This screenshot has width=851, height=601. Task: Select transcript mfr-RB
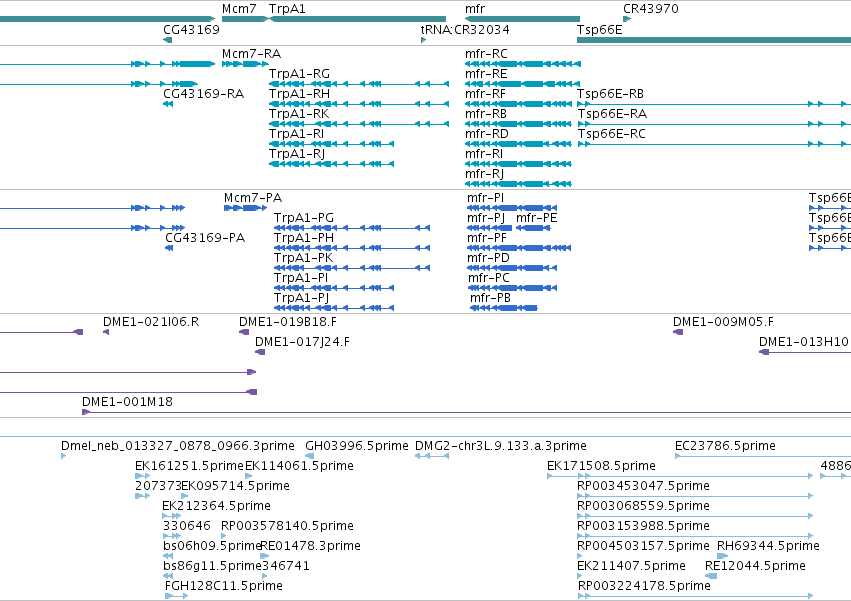518,124
